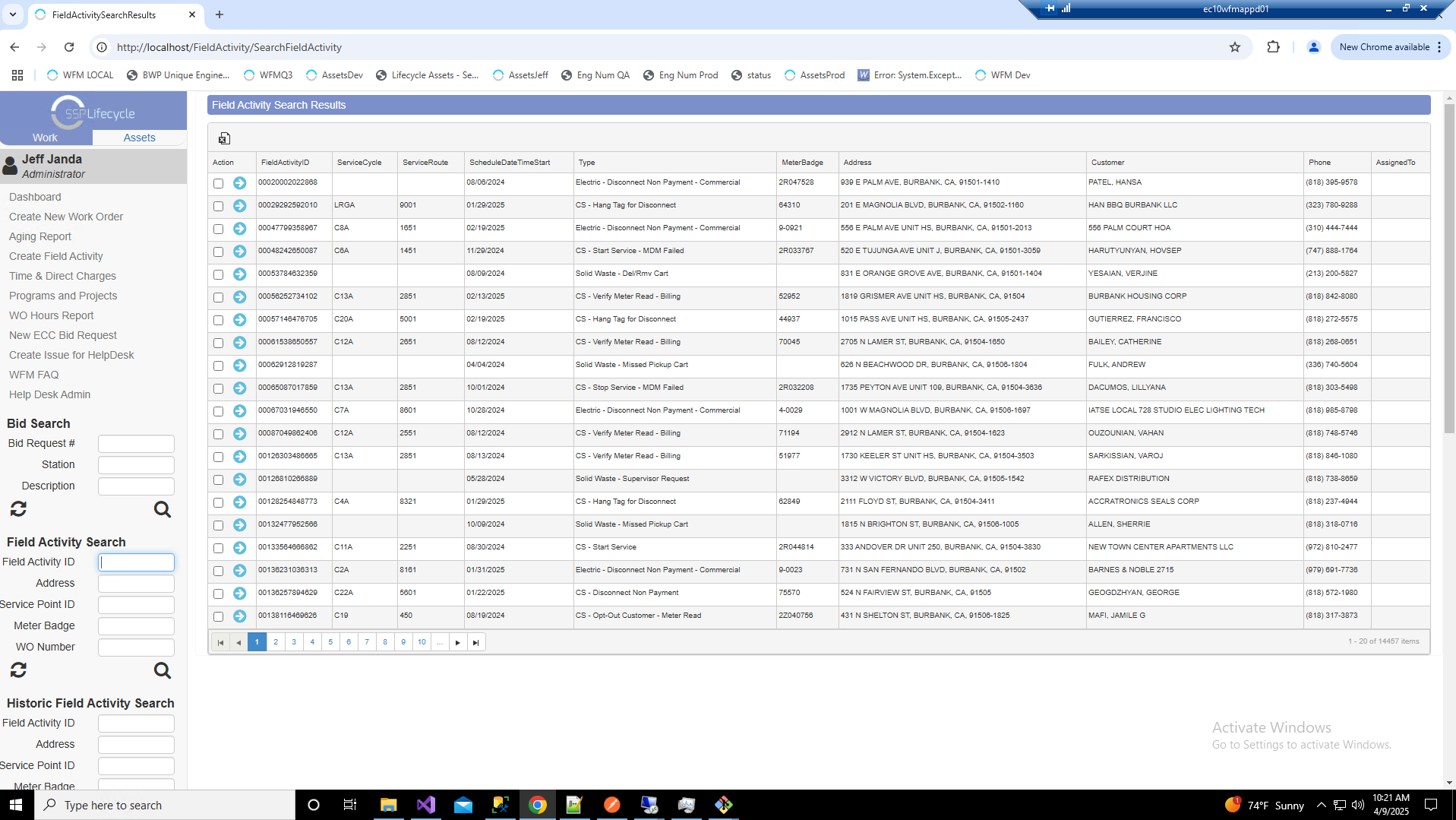The image size is (1456, 820).
Task: Open field activity 00053784632359 arrow icon
Action: pyautogui.click(x=239, y=274)
